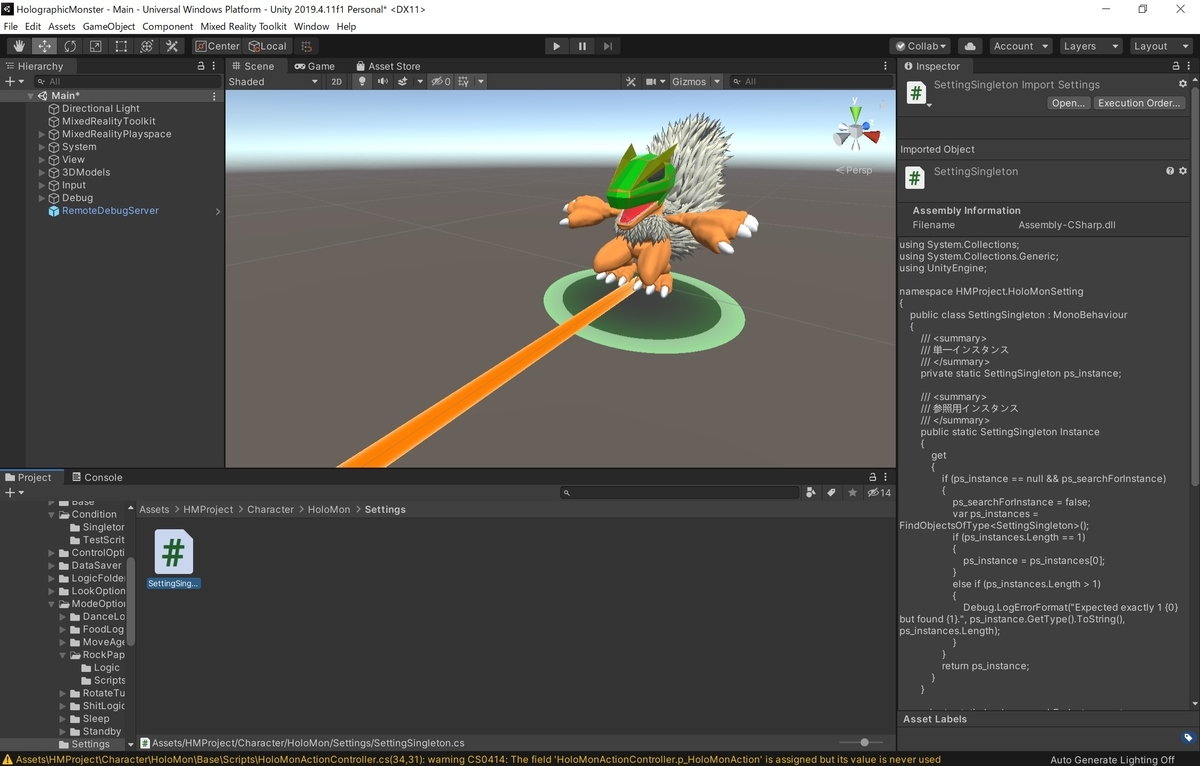Image resolution: width=1200 pixels, height=766 pixels.
Task: Open the cloud services icon
Action: pyautogui.click(x=969, y=46)
